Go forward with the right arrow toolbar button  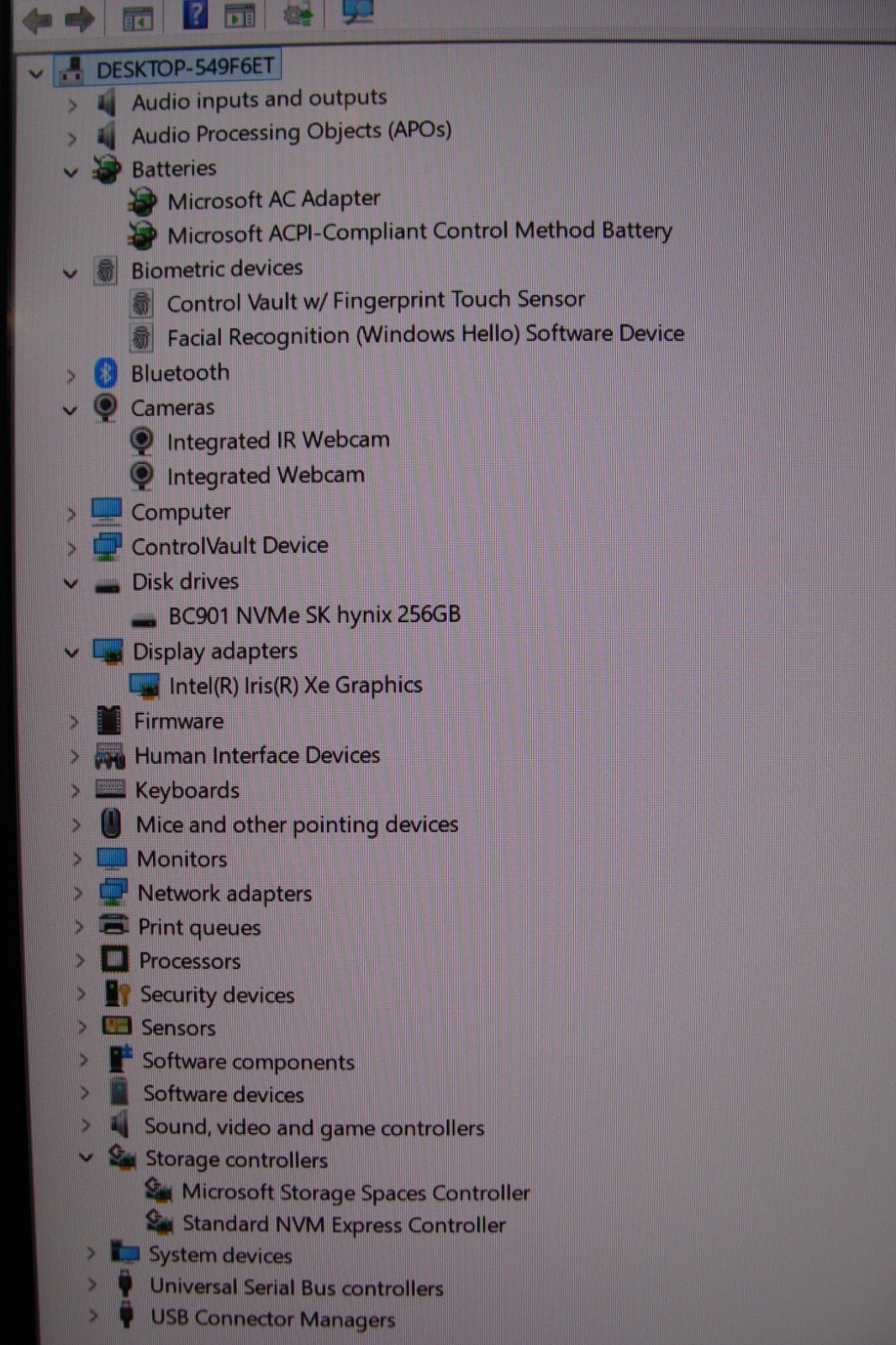[80, 18]
